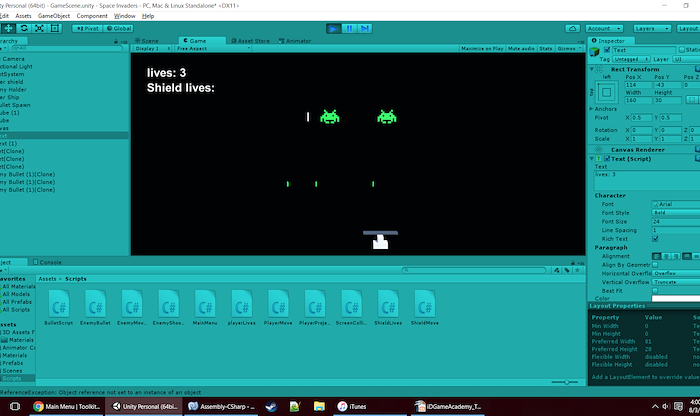Collapse the Text (Script) component
Image resolution: width=700 pixels, height=416 pixels.
click(x=592, y=158)
